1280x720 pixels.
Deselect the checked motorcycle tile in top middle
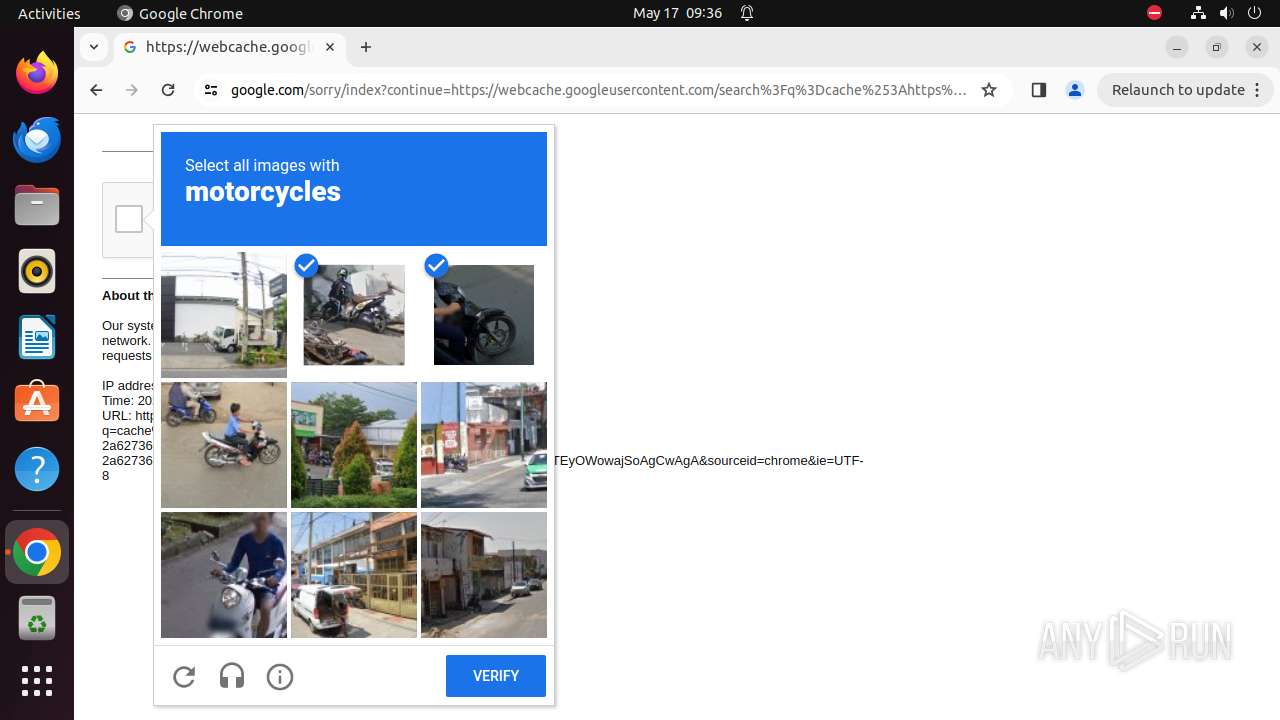pos(354,315)
